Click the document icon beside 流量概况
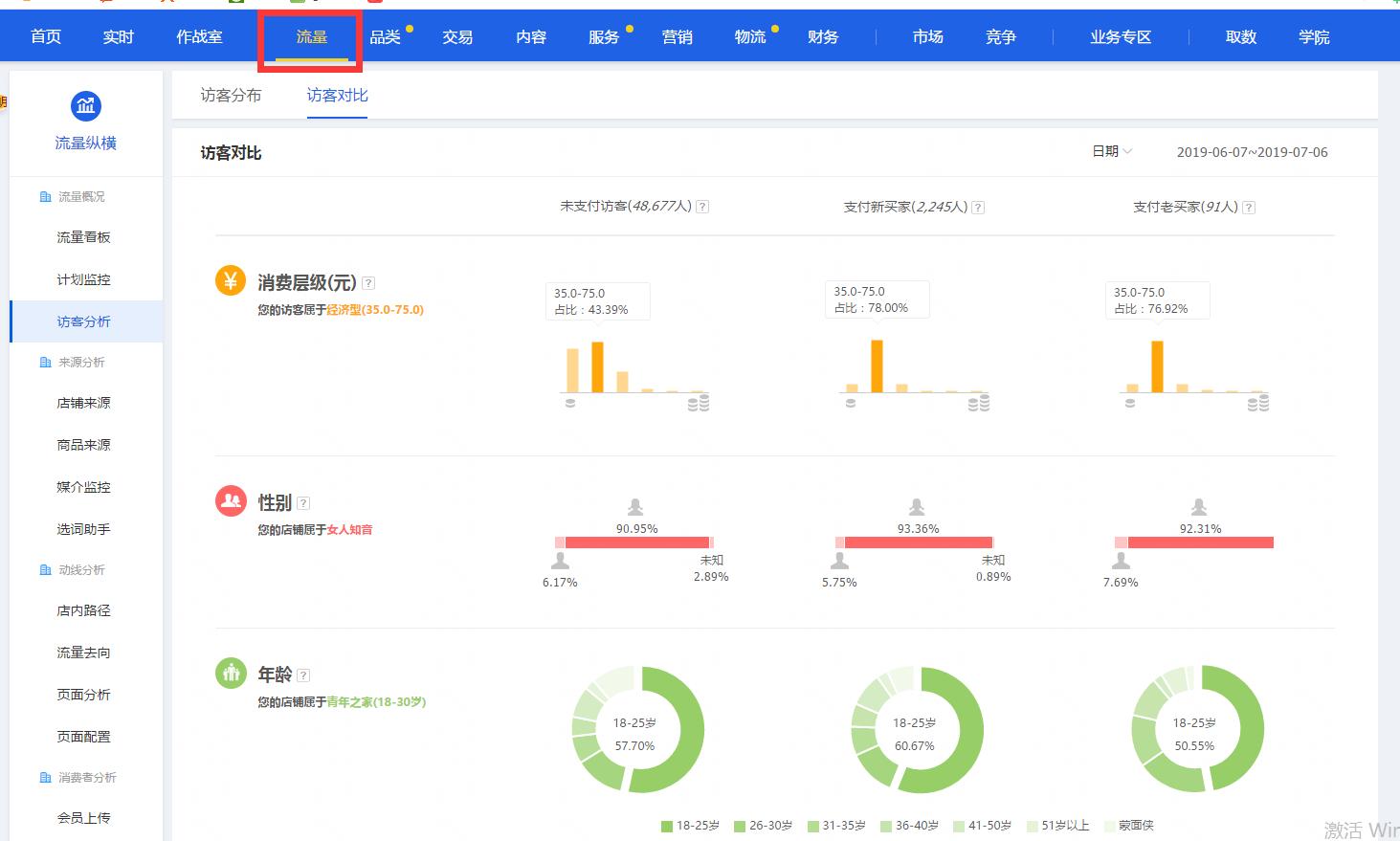 click(x=46, y=196)
